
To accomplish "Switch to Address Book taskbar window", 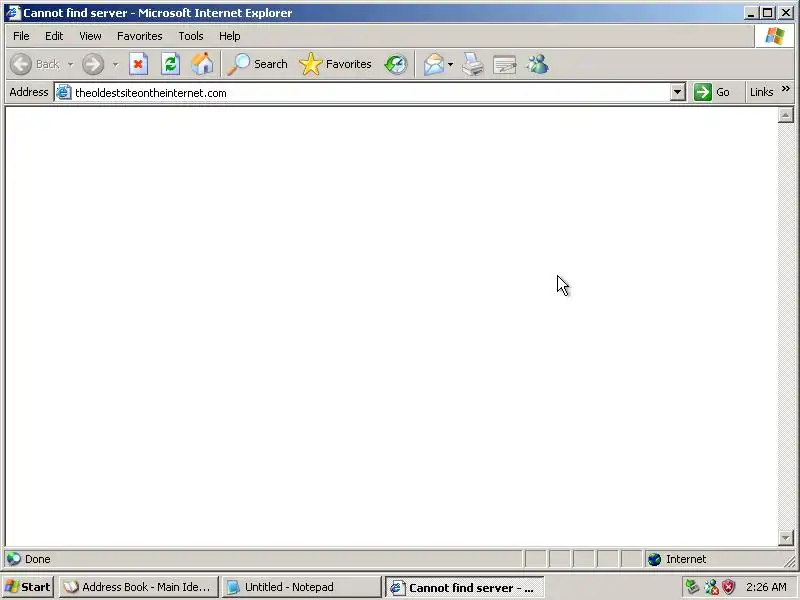I will click(x=138, y=587).
